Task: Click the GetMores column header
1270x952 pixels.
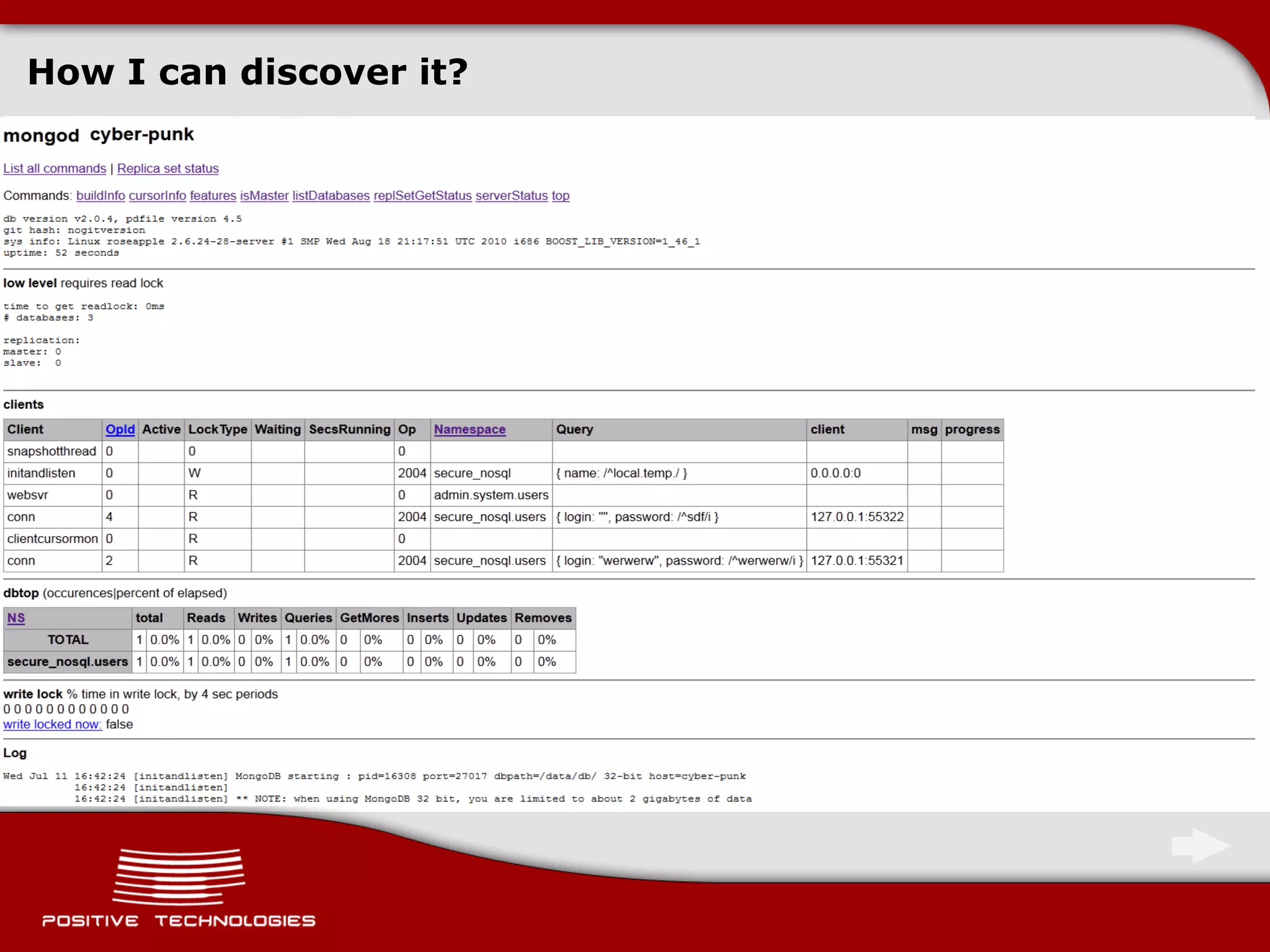Action: pyautogui.click(x=370, y=618)
